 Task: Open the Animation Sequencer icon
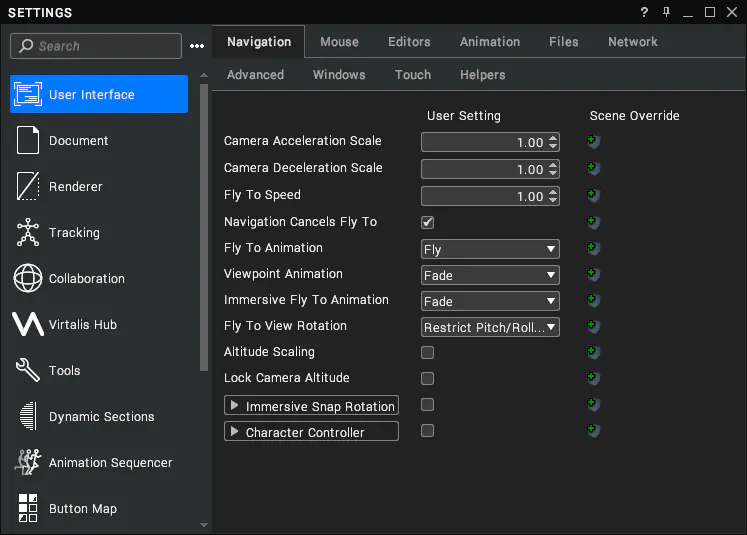(28, 462)
